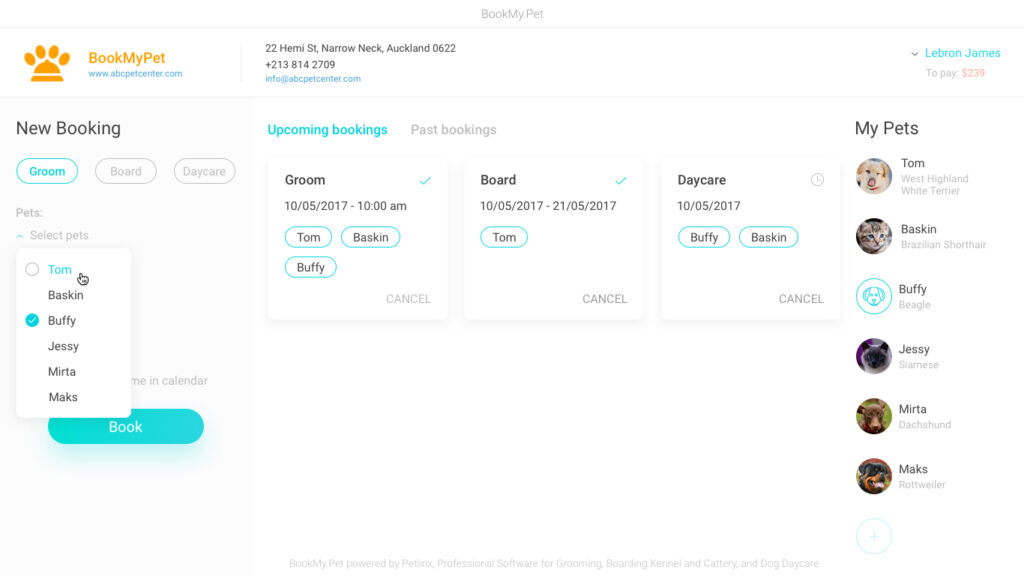Click Baskin tag in Daycare card
This screenshot has height=576, width=1024.
point(768,237)
